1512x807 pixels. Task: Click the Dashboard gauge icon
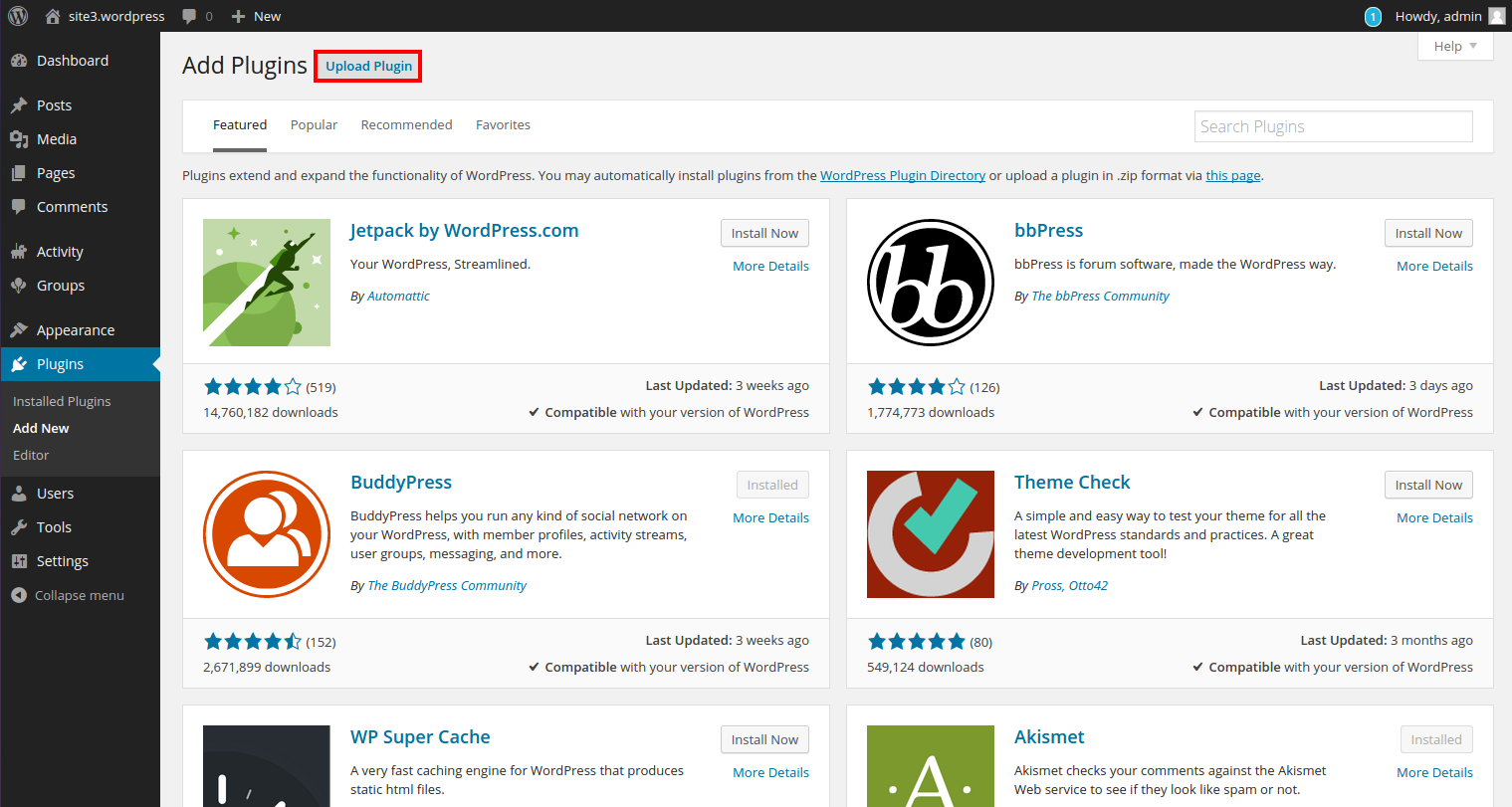point(19,61)
